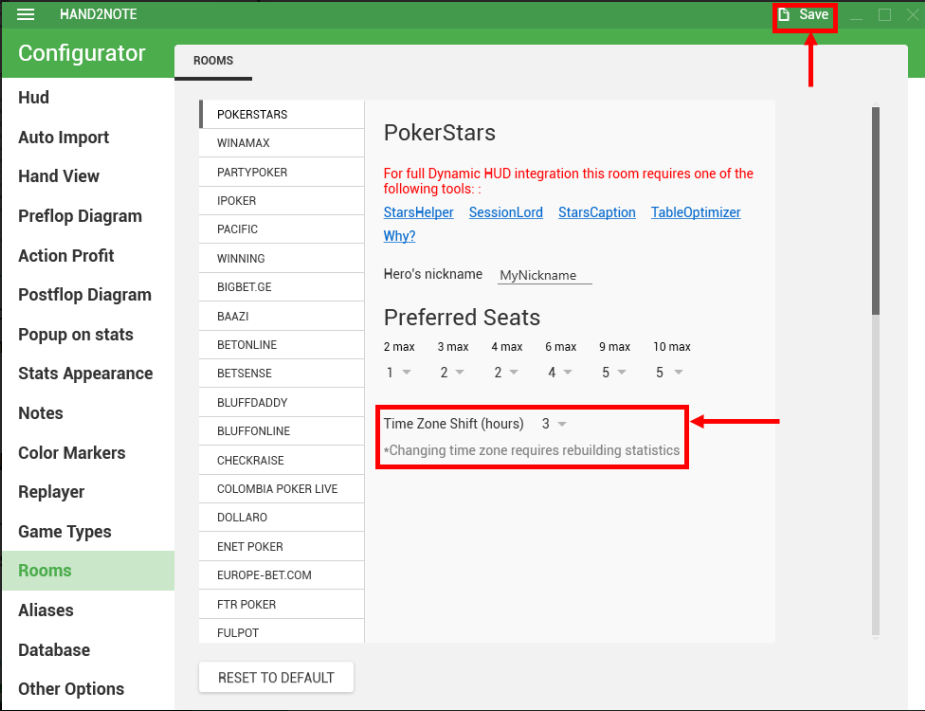Open 4 max preferred seat dropdown
This screenshot has width=925, height=711.
[x=506, y=372]
